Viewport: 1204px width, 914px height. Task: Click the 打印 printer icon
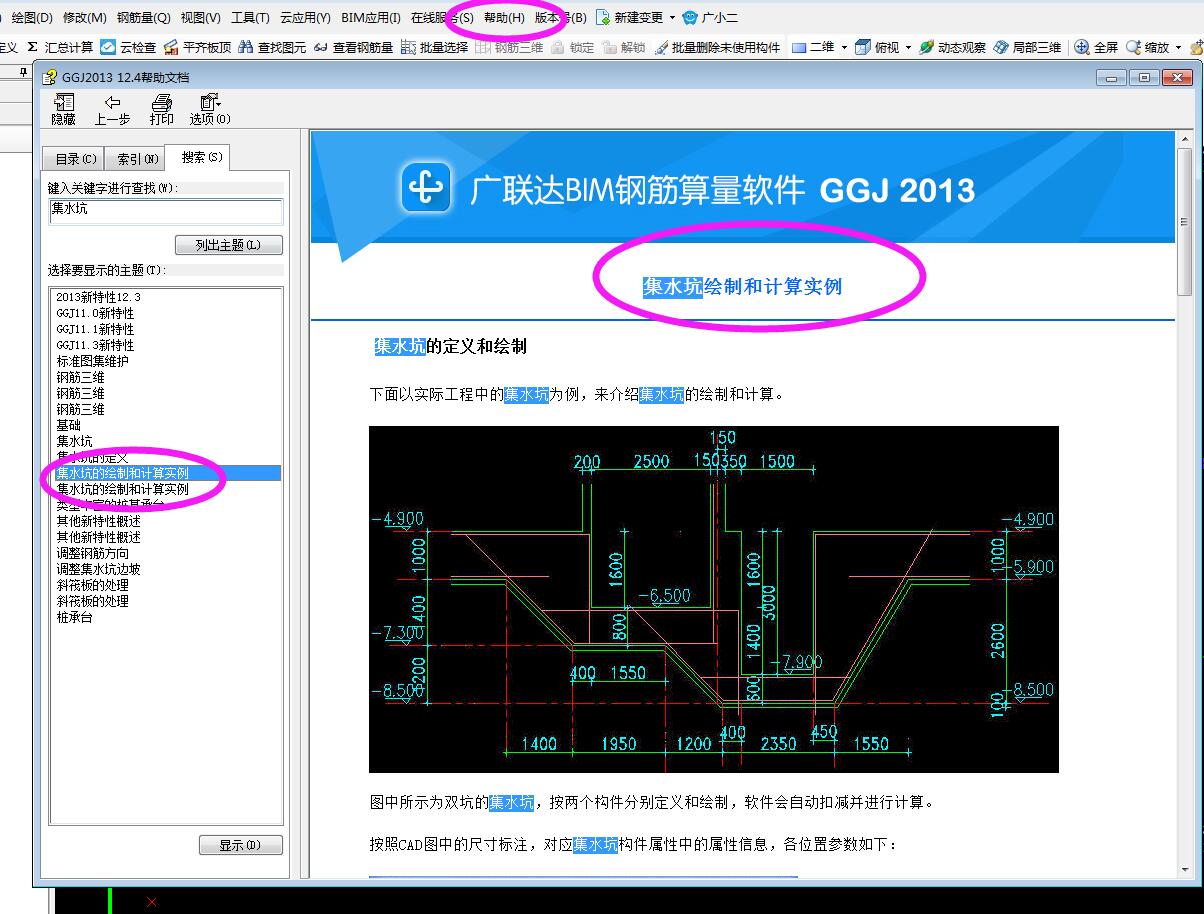click(161, 102)
